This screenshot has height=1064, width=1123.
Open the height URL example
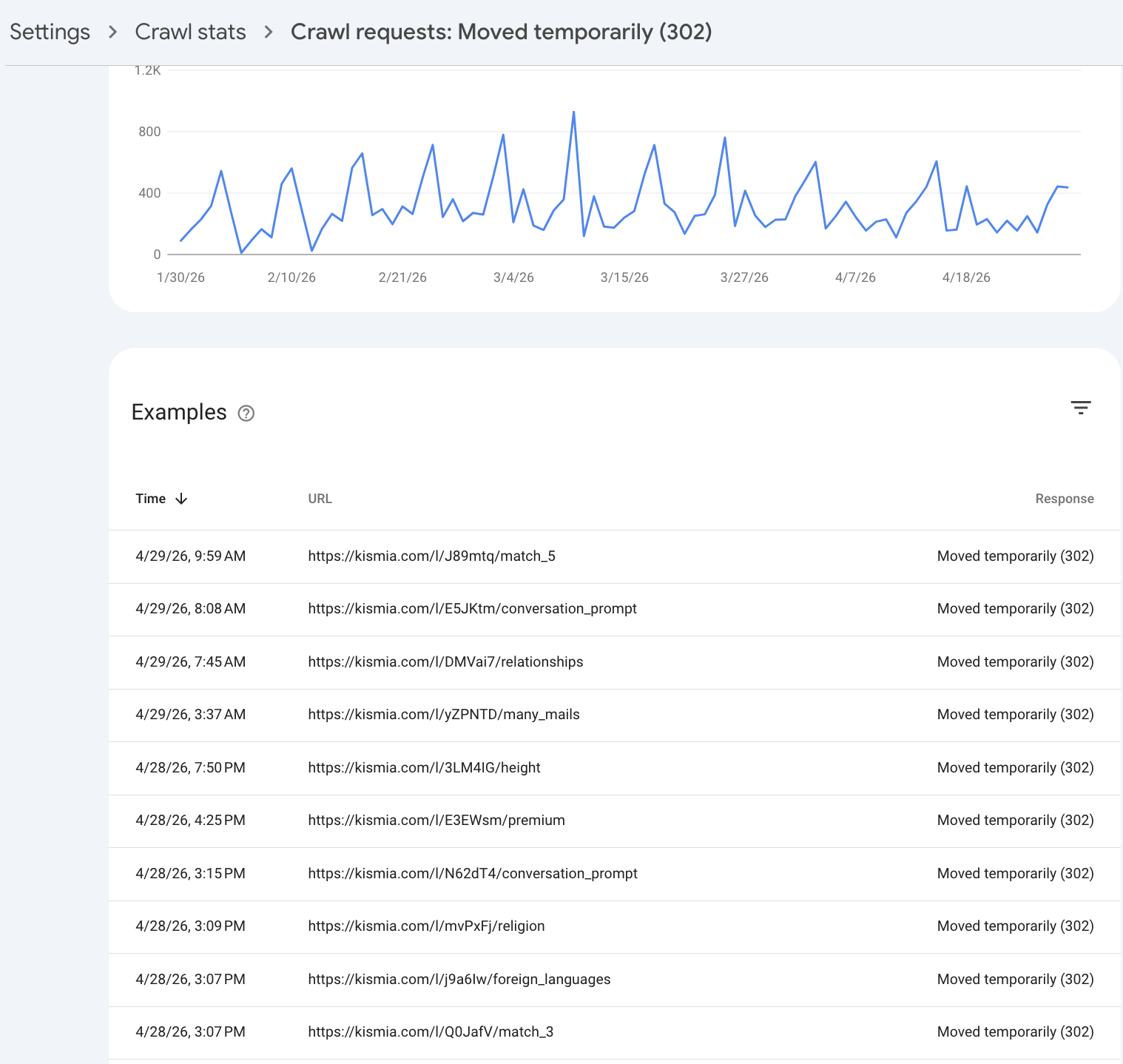click(x=424, y=768)
